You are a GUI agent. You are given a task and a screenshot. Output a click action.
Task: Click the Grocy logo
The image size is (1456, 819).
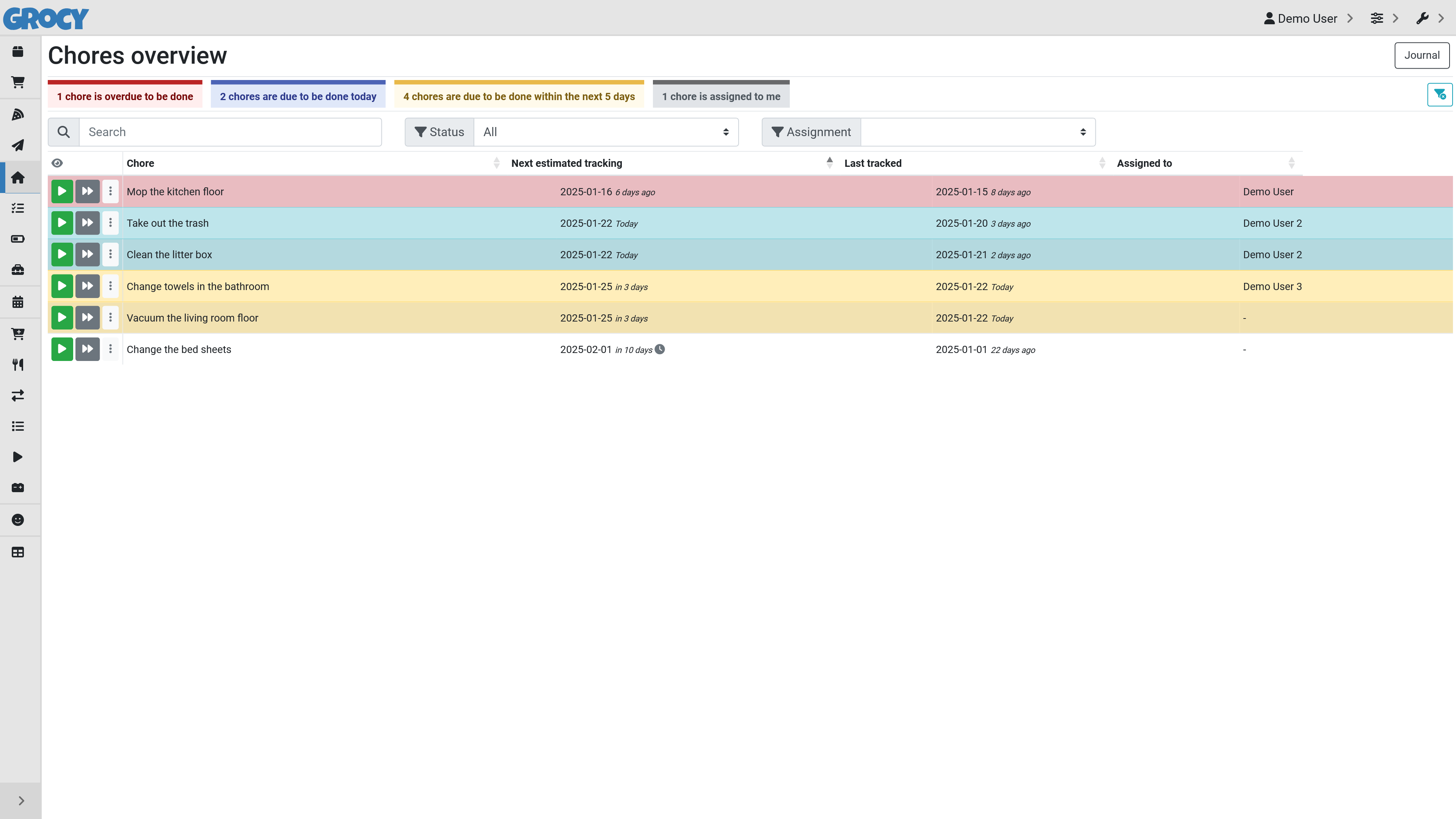[x=46, y=19]
